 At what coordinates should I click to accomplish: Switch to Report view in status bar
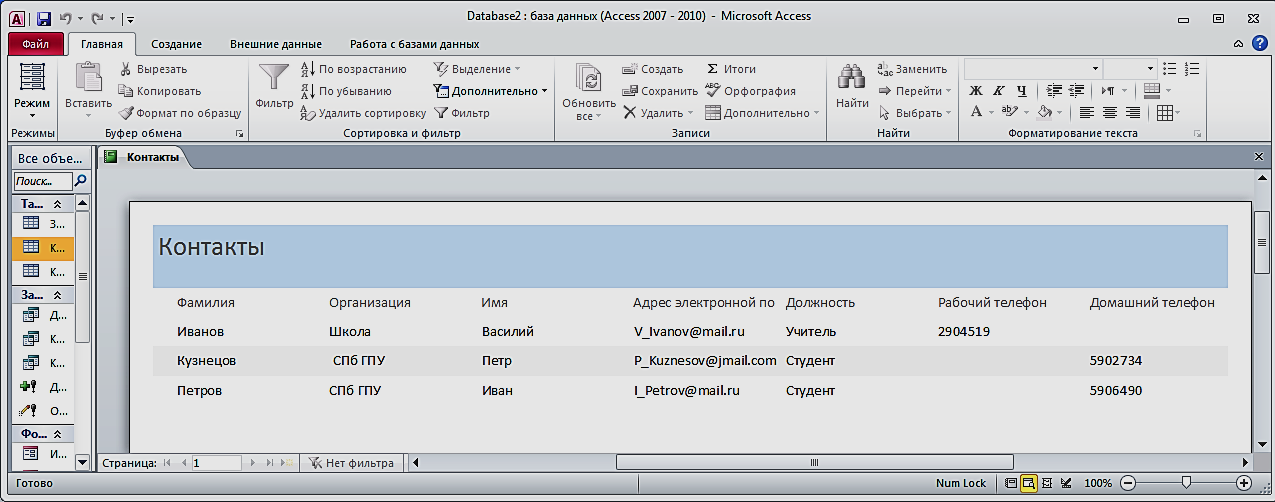click(1011, 483)
